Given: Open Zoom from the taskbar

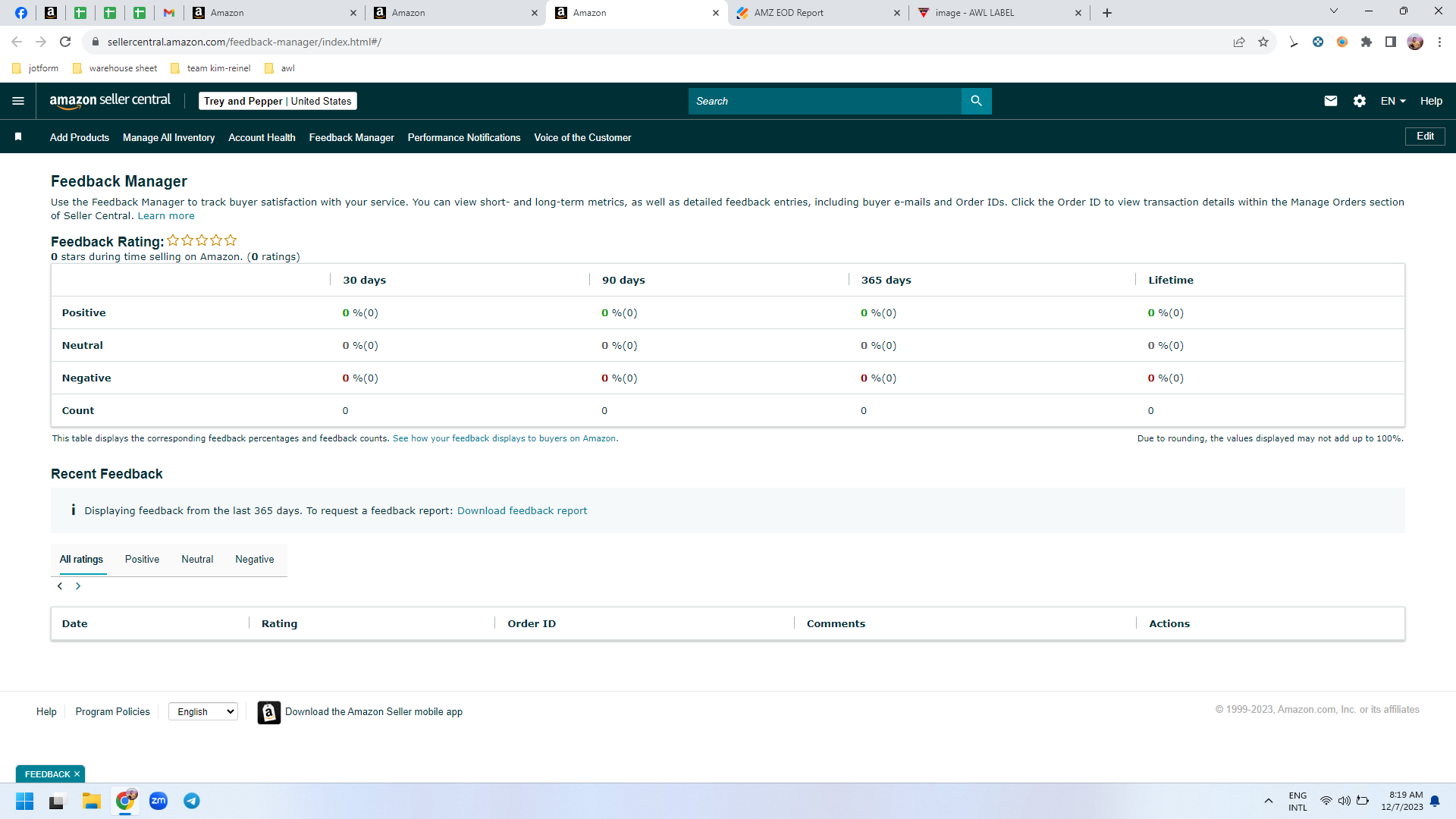Looking at the screenshot, I should point(158,801).
